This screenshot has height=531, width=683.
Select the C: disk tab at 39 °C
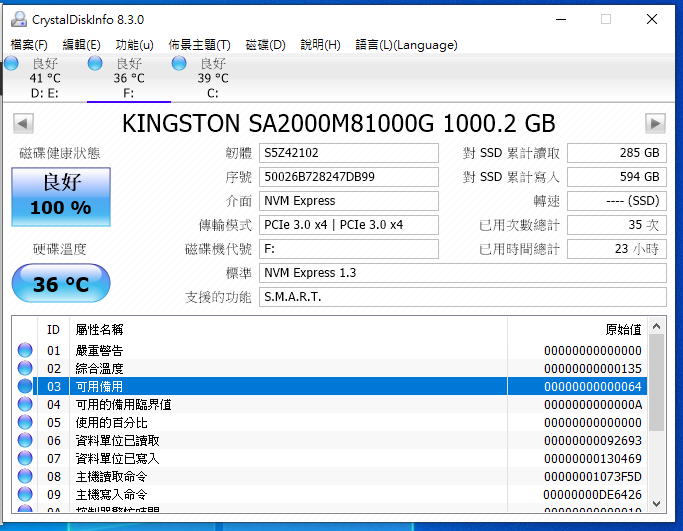(x=213, y=78)
